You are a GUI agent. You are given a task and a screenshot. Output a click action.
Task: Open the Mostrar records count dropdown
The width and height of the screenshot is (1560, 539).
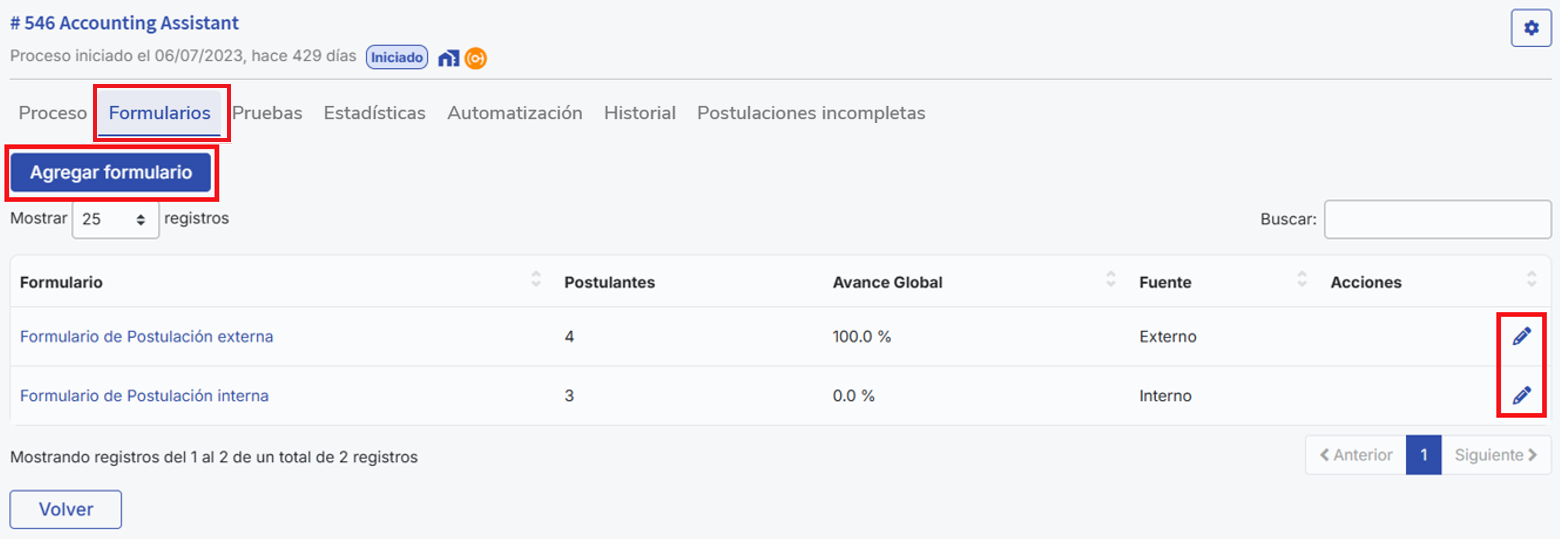[115, 219]
